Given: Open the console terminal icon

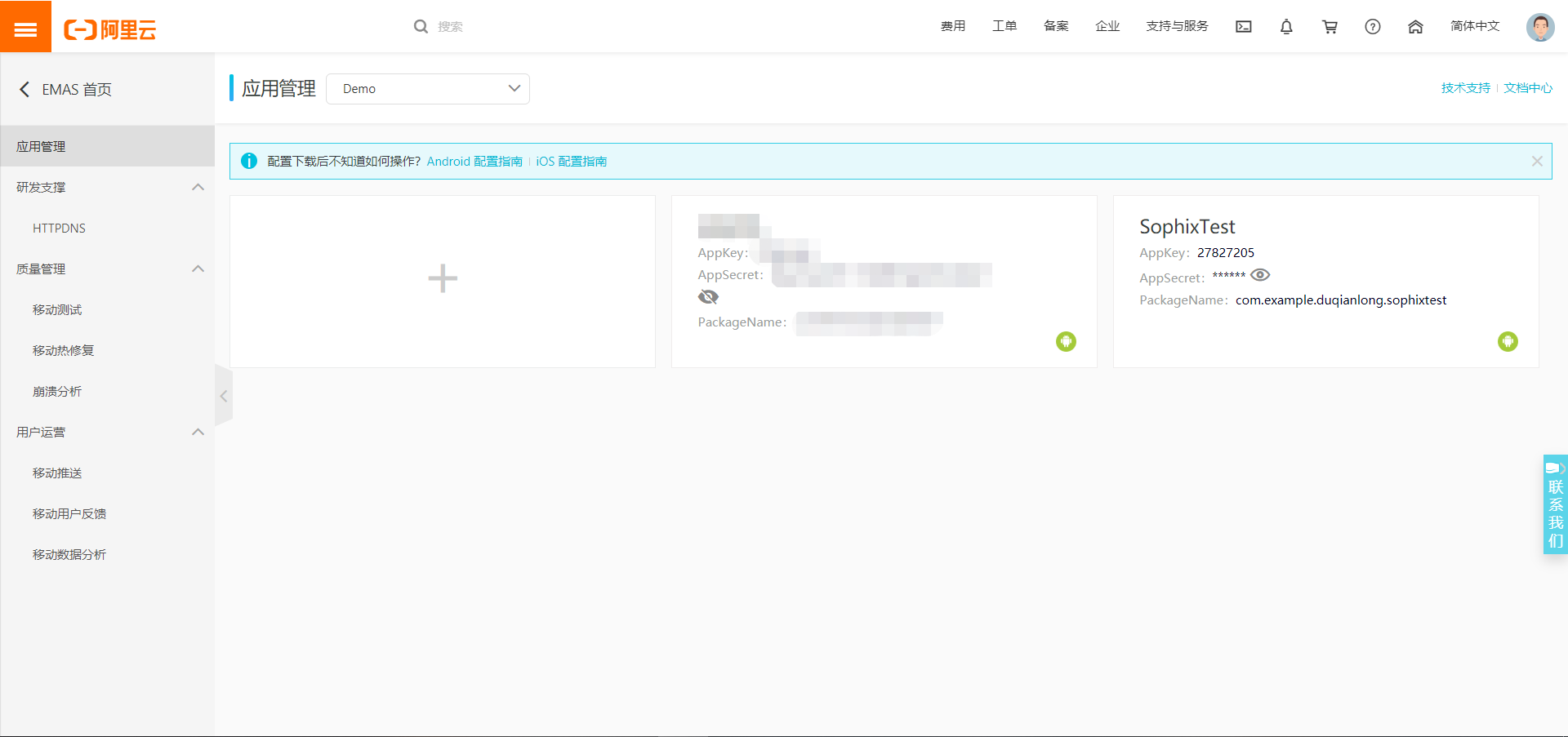Looking at the screenshot, I should click(x=1243, y=26).
